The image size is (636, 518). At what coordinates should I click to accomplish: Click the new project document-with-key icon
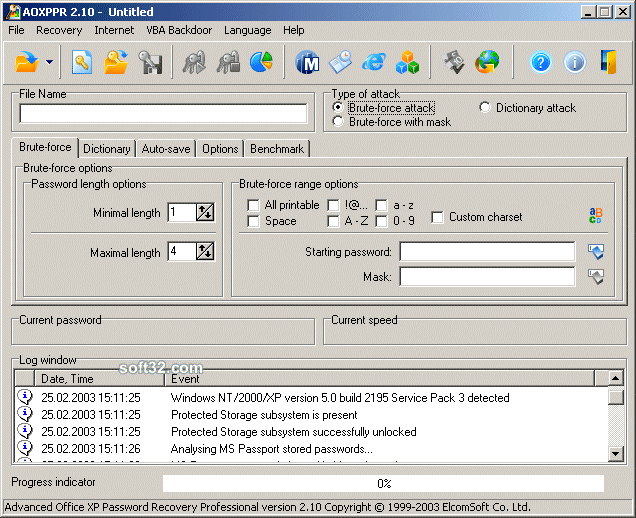click(x=82, y=62)
